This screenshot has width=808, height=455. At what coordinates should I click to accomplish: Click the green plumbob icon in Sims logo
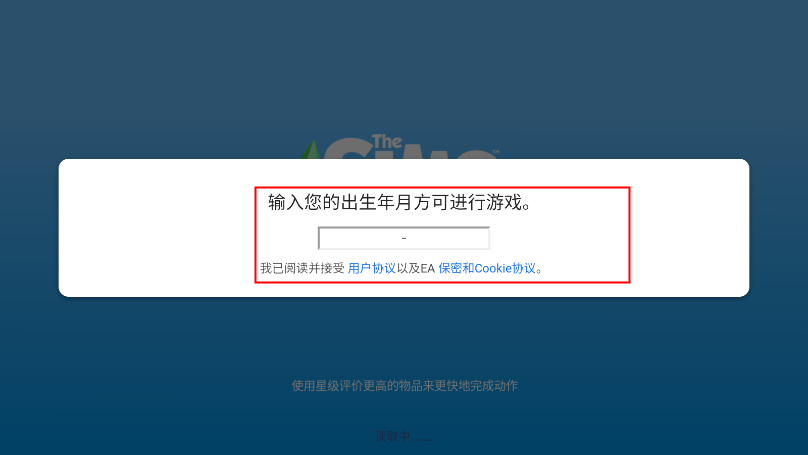click(x=312, y=149)
